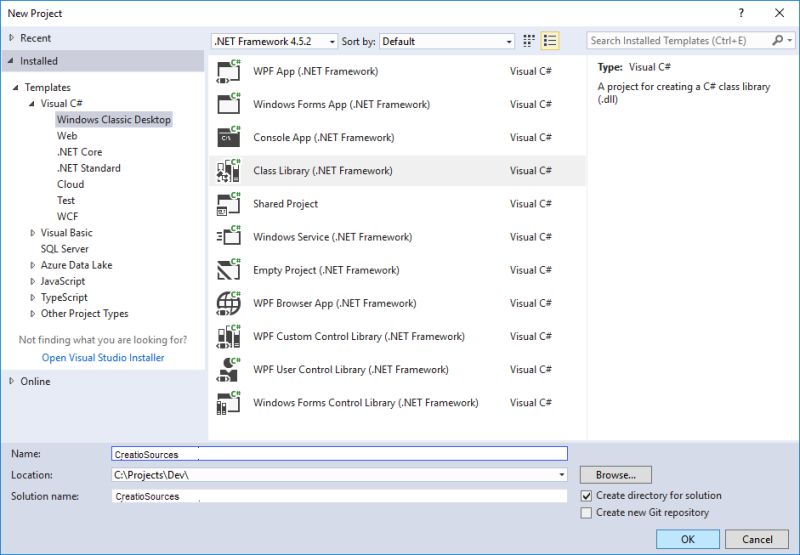Expand Other Project Types node

click(32, 314)
